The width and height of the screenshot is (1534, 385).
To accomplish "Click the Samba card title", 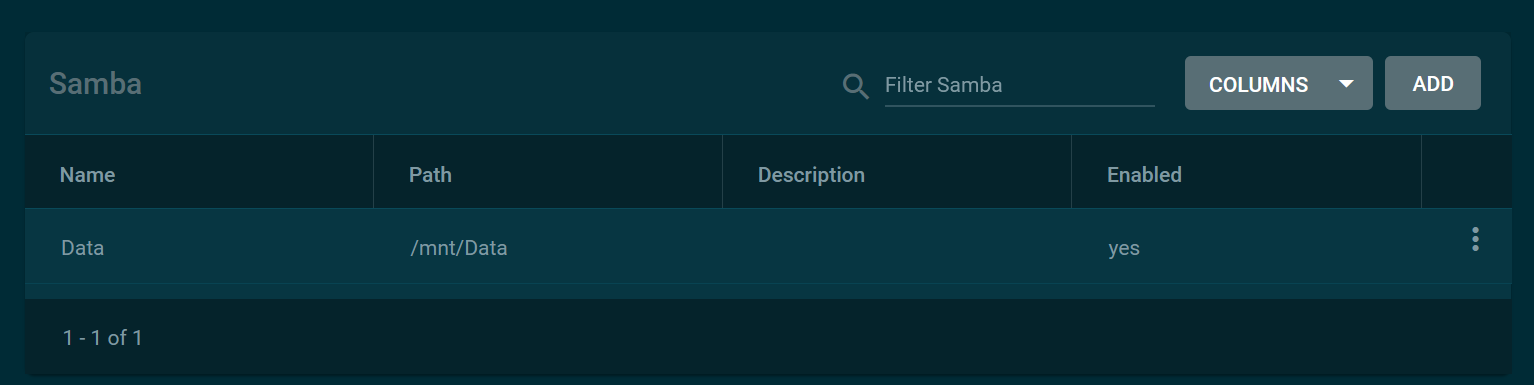I will [x=95, y=84].
